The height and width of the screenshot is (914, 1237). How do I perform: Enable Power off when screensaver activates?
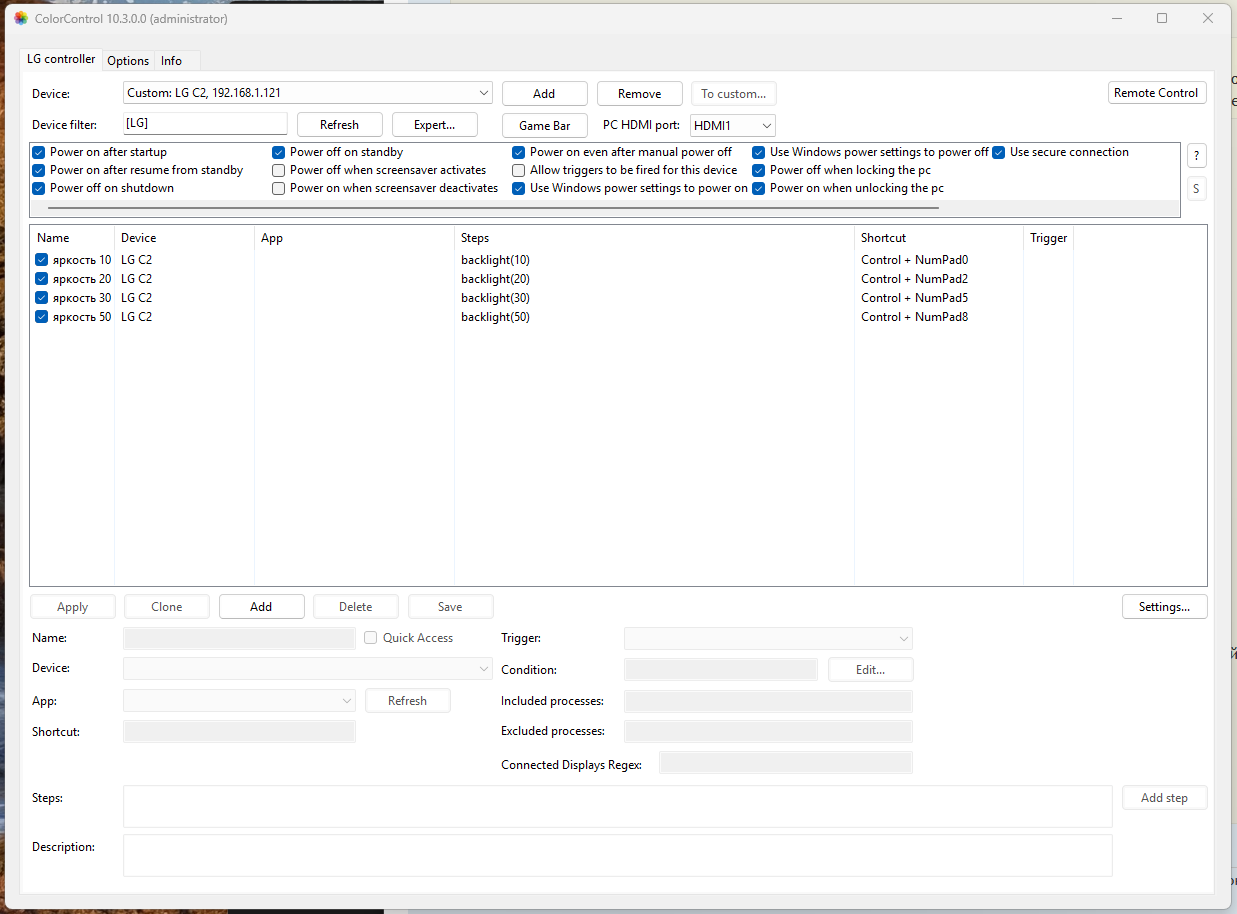(x=279, y=170)
